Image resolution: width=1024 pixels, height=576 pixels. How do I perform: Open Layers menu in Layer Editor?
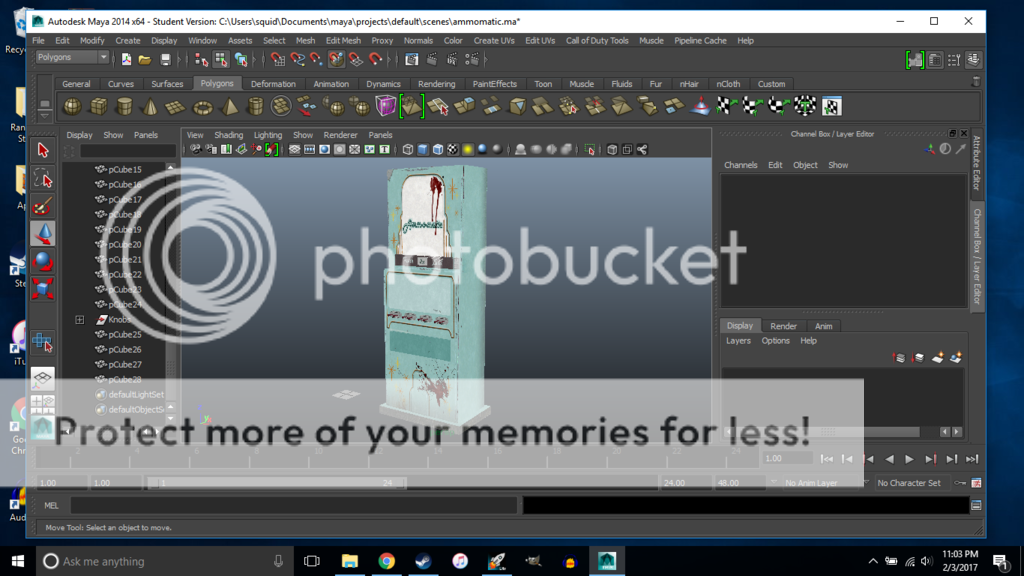(x=738, y=341)
